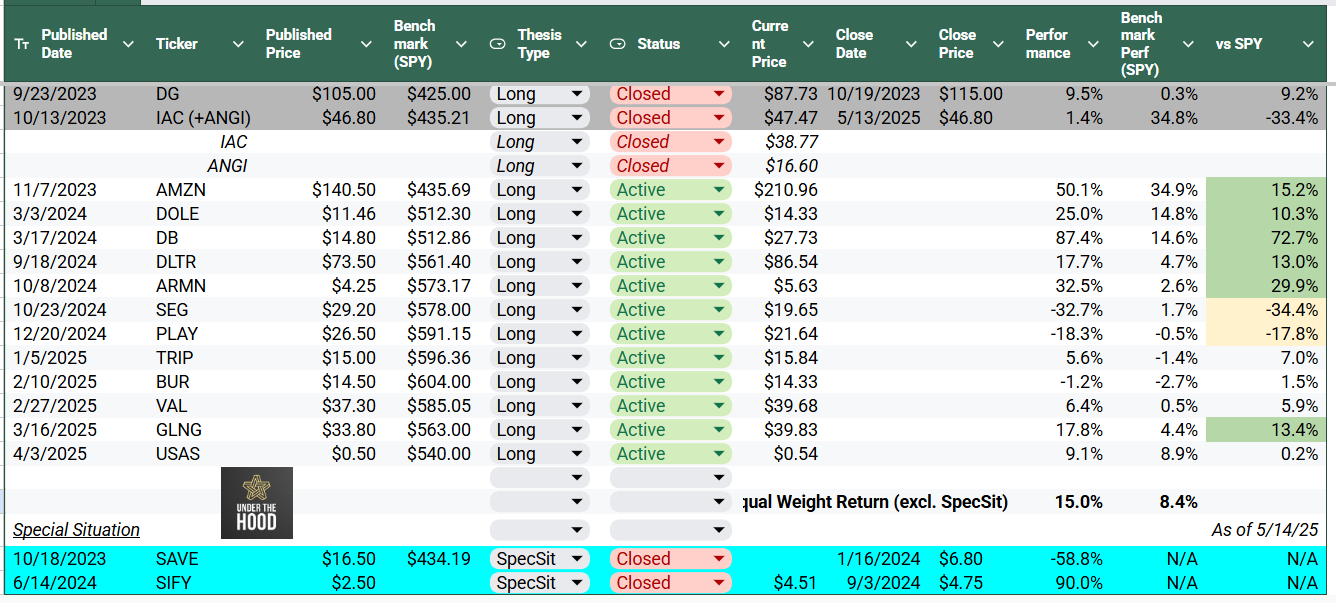Open the Closed status chip for IAC (+ANGI)
Viewport: 1336px width, 603px height.
coord(670,118)
